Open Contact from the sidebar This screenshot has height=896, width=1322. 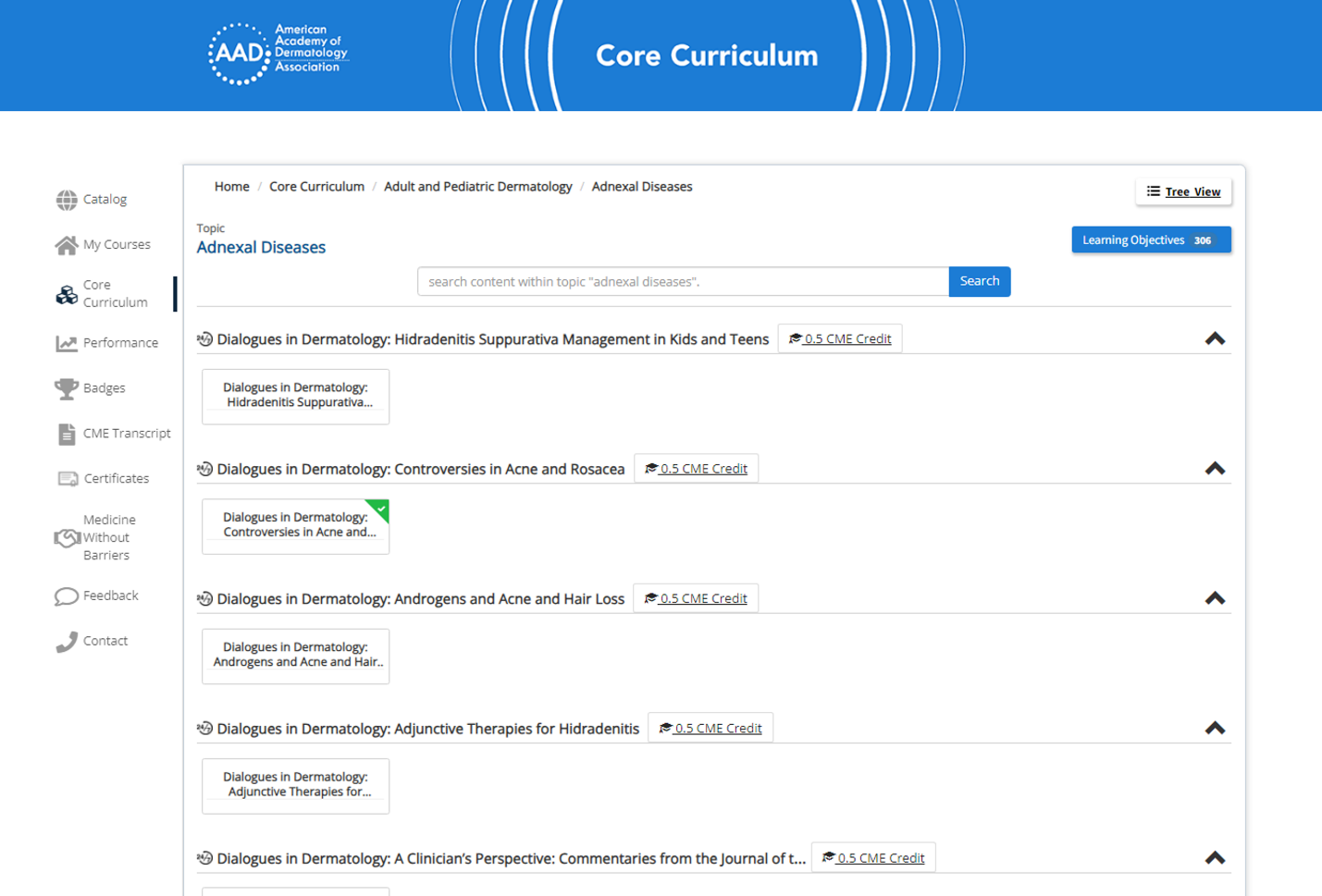coord(105,642)
